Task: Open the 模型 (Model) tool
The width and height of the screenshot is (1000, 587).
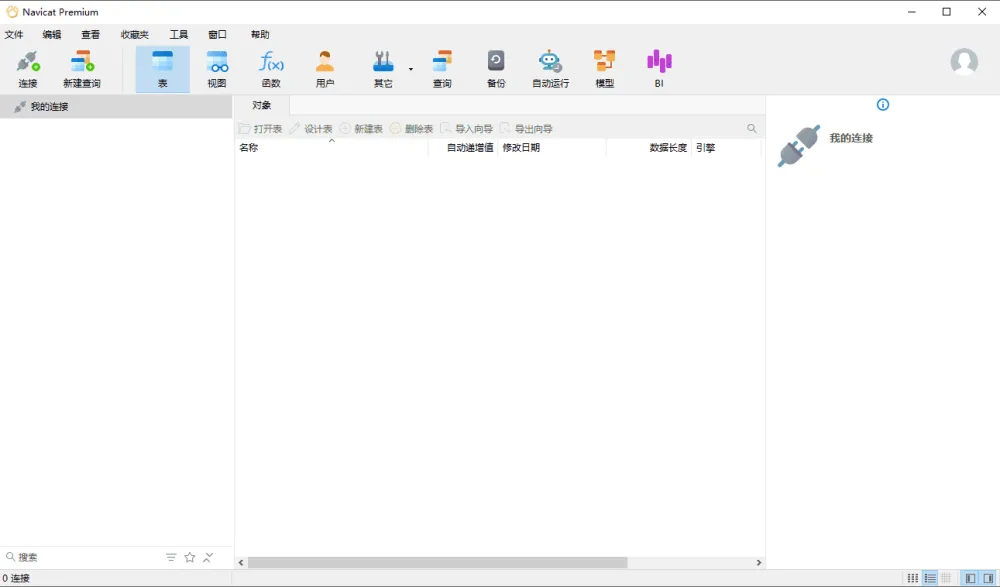Action: tap(605, 69)
